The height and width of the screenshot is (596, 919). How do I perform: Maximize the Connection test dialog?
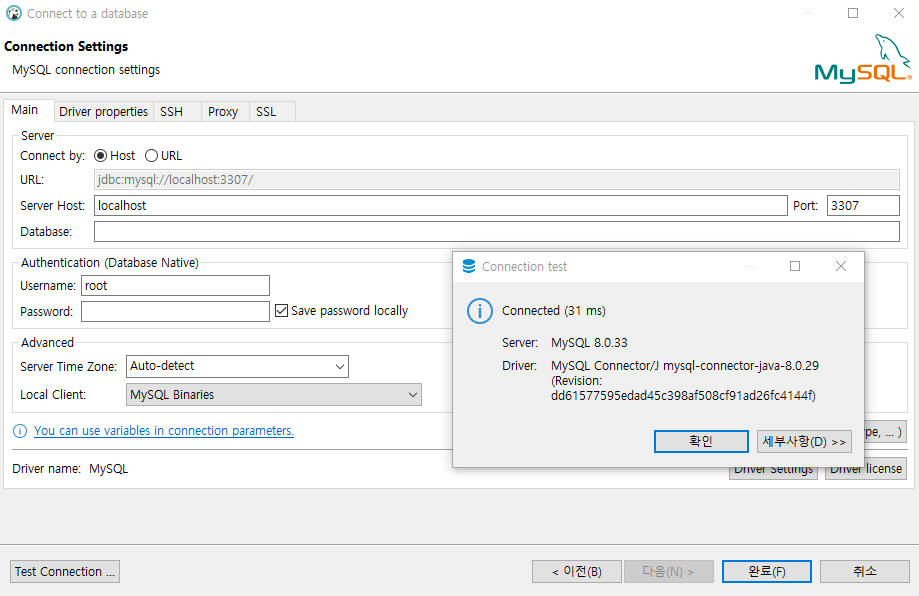pyautogui.click(x=795, y=266)
